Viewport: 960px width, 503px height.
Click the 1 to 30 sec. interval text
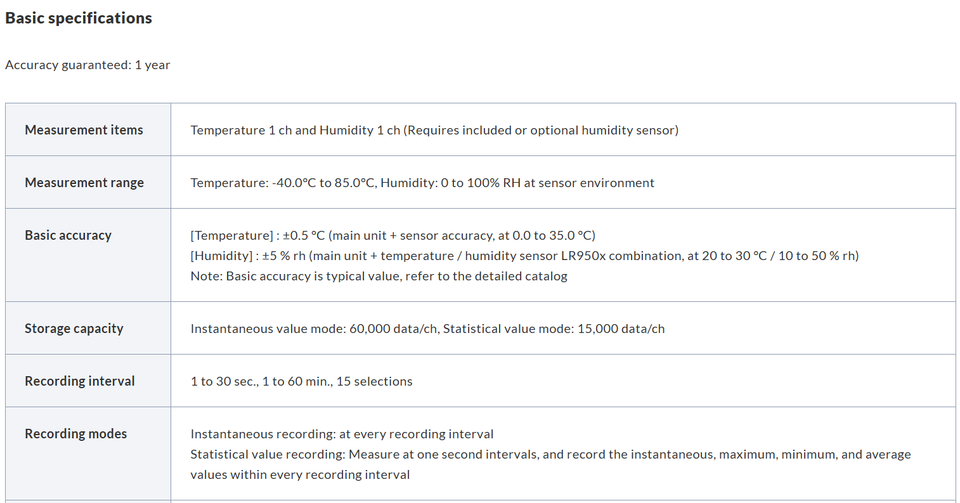224,381
